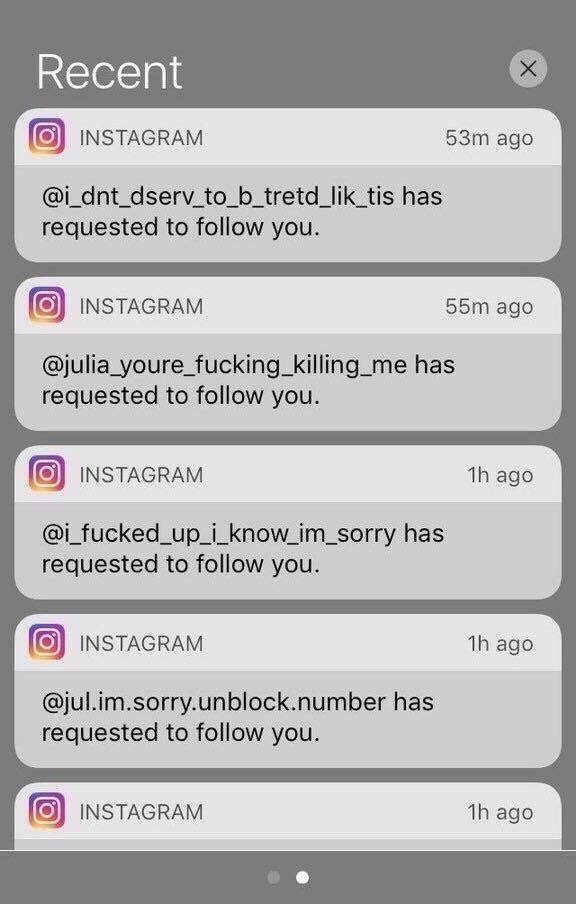This screenshot has height=904, width=576.
Task: Tap the 55m ago timestamp
Action: pyautogui.click(x=489, y=307)
